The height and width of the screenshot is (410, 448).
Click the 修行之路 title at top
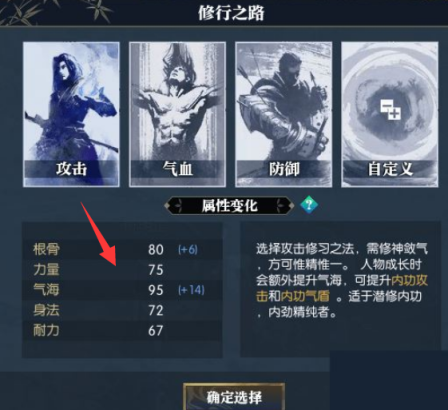pyautogui.click(x=231, y=13)
